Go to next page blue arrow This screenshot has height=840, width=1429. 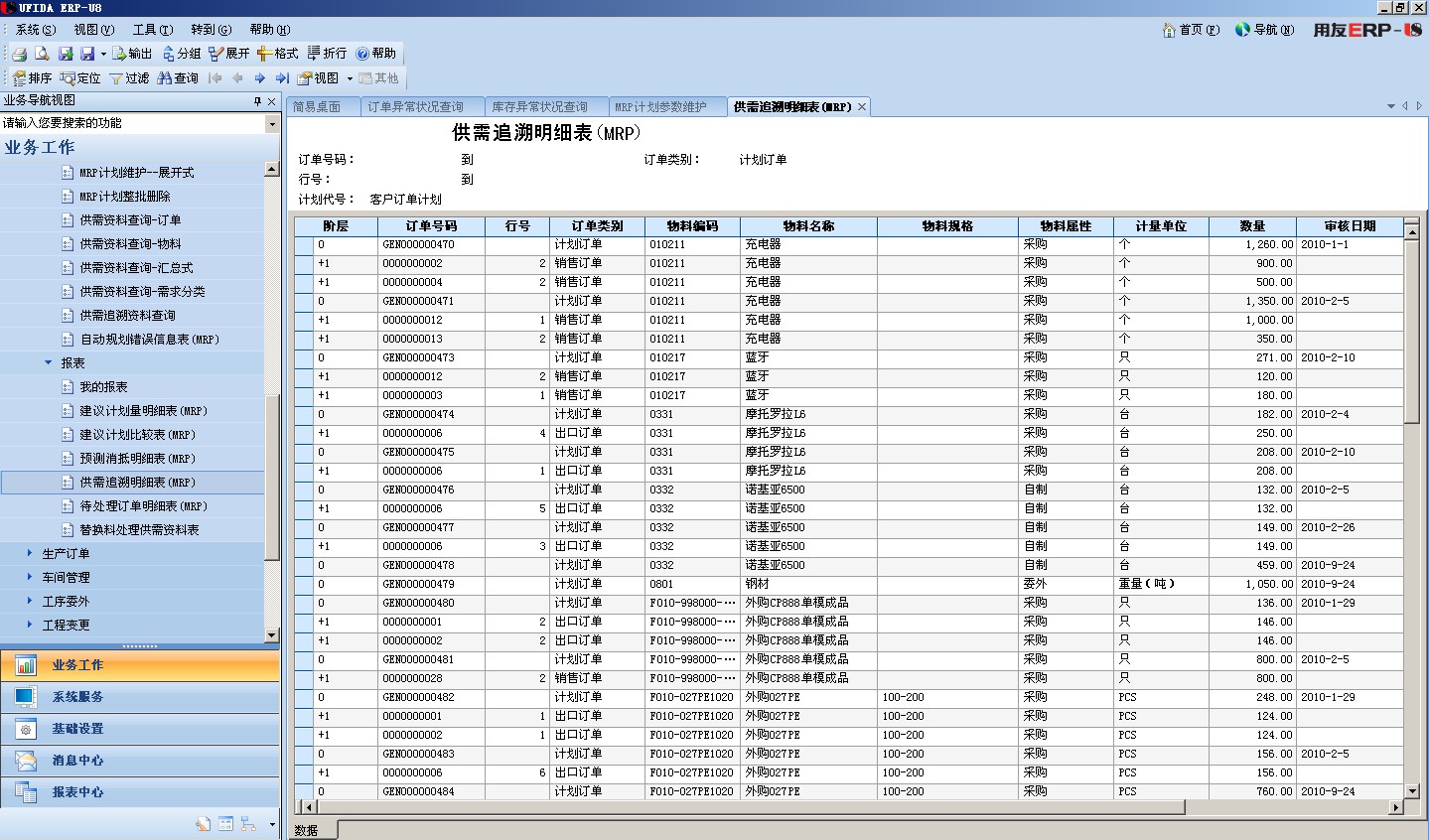[260, 78]
